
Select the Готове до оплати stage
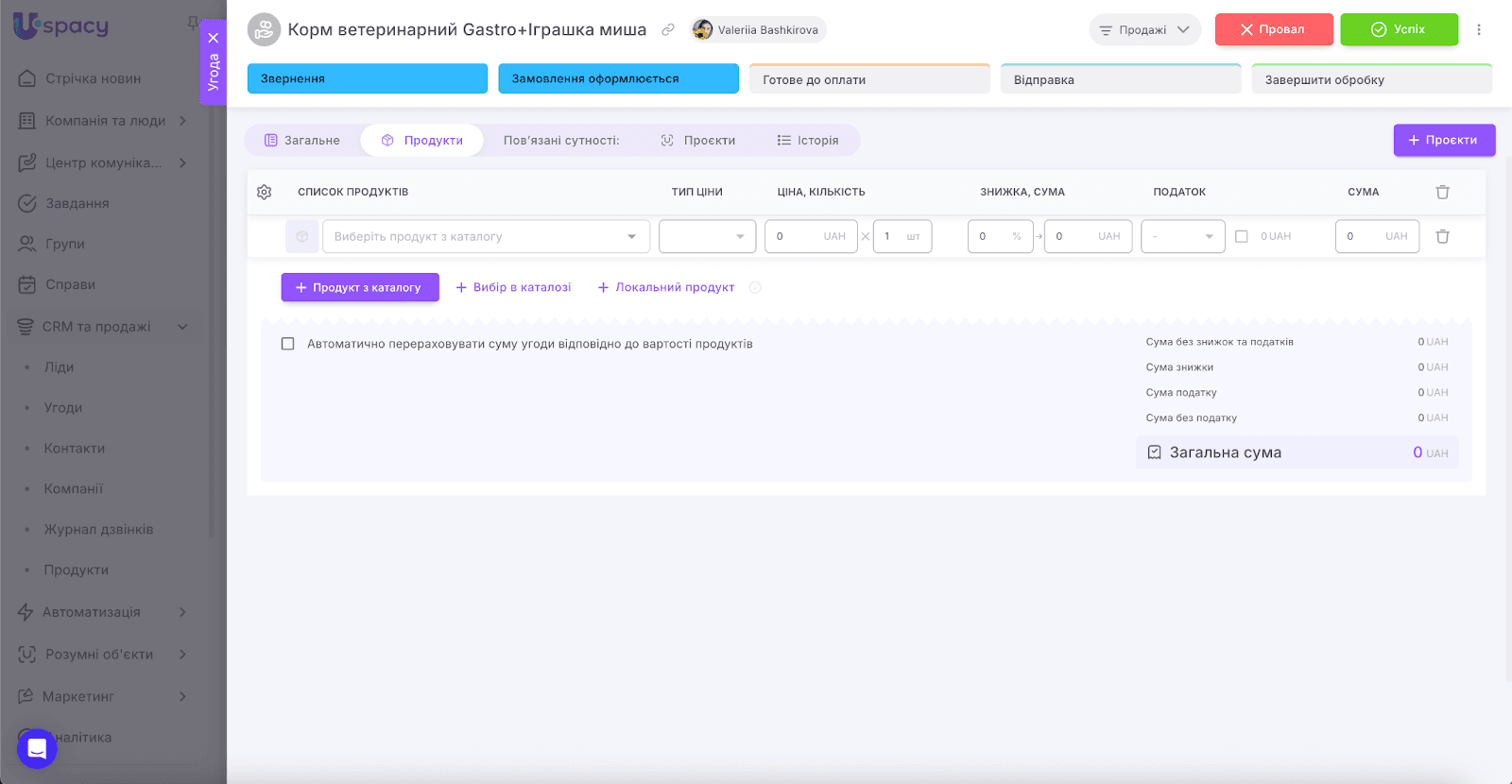869,79
